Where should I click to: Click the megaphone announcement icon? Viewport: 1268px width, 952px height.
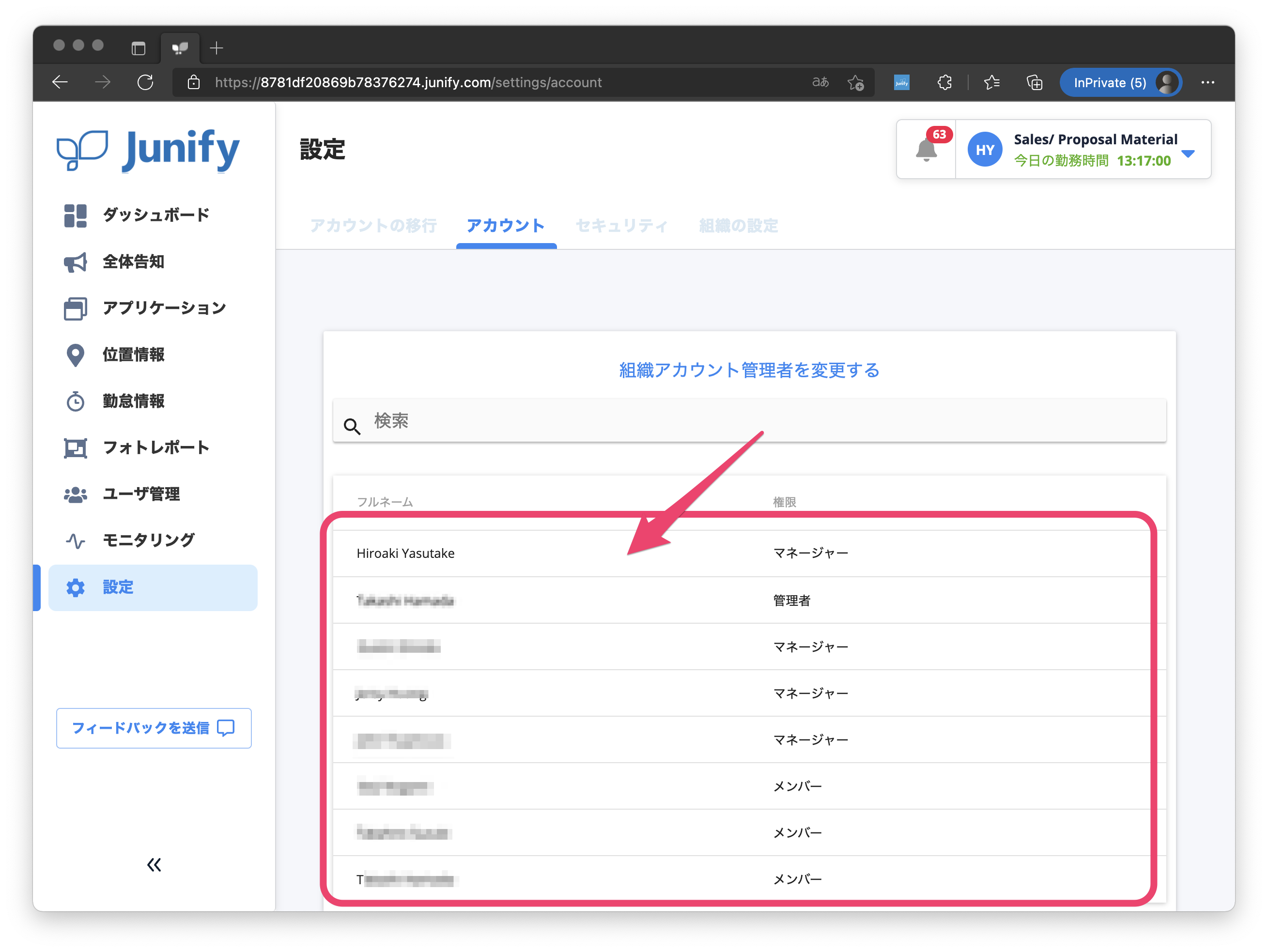click(75, 262)
